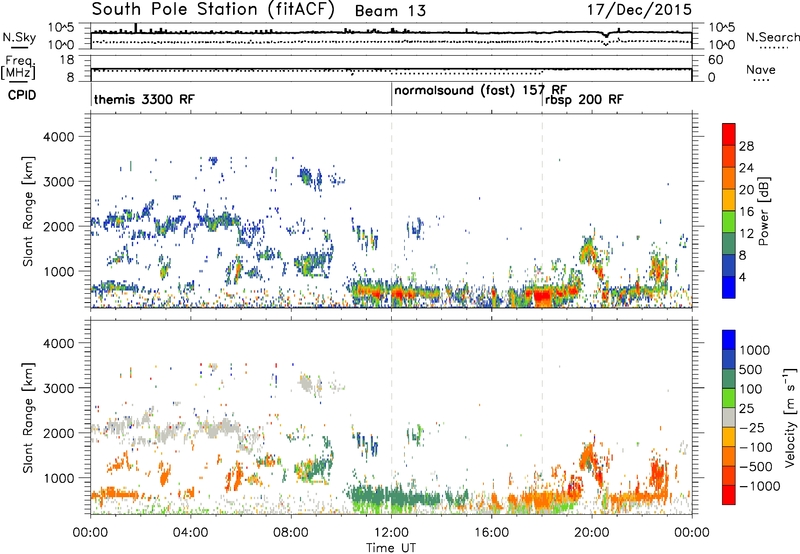Click the -1000 label on velocity colorbar
Viewport: 800px width, 554px height.
[759, 486]
